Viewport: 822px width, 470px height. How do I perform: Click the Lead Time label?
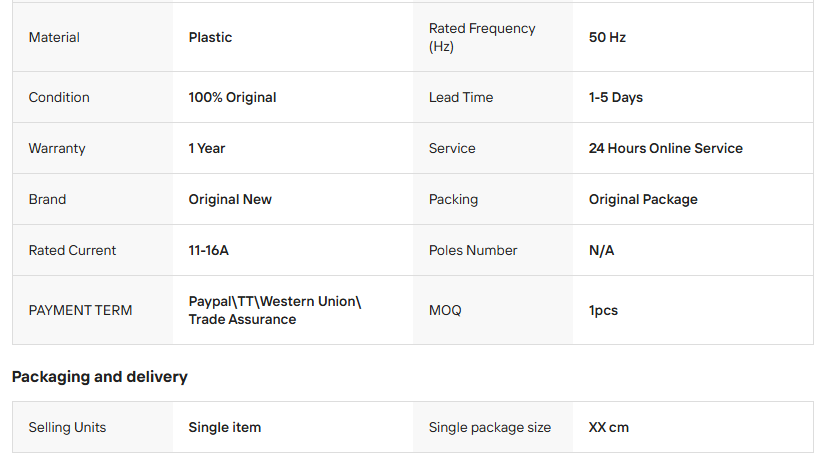[x=461, y=97]
